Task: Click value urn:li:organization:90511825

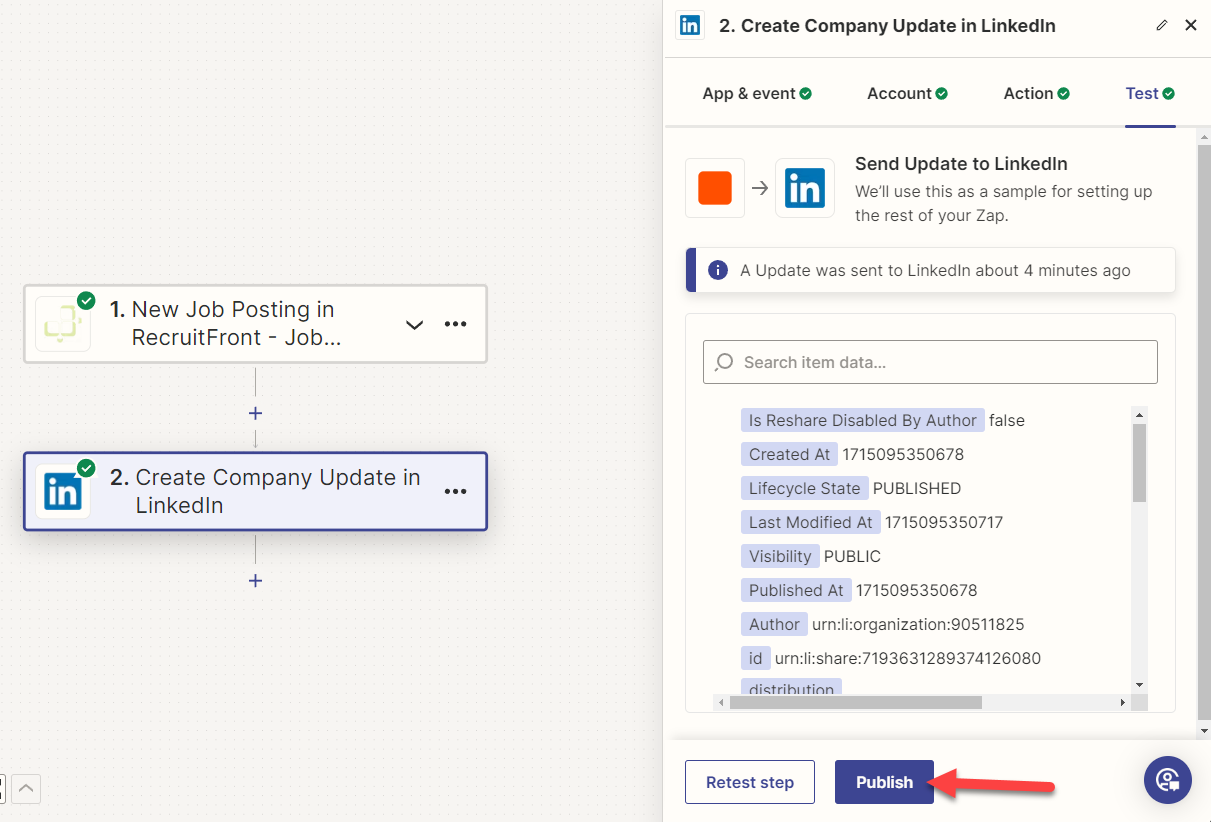Action: coord(918,624)
